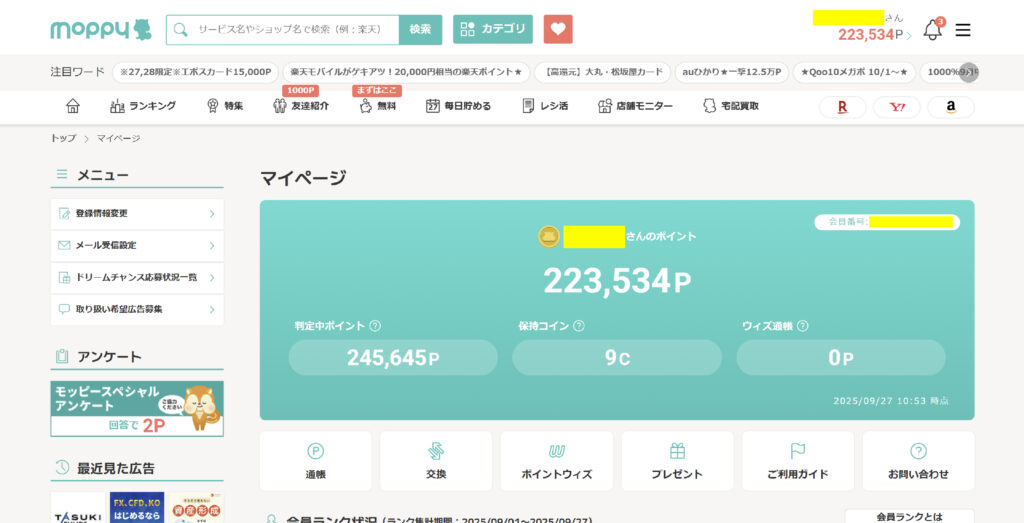Go to home via house icon
Image resolution: width=1024 pixels, height=523 pixels.
pos(72,106)
